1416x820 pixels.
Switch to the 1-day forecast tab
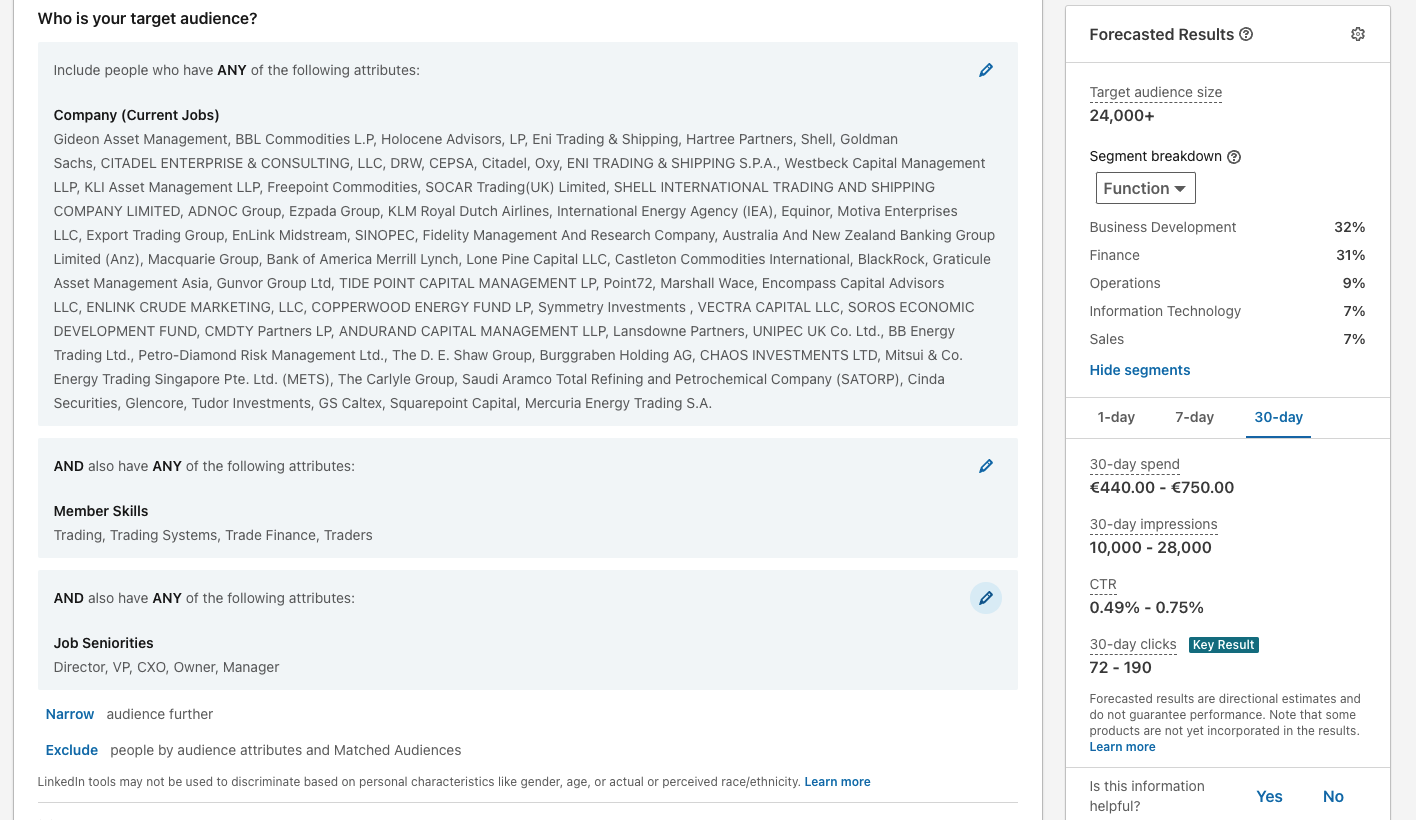(1116, 417)
